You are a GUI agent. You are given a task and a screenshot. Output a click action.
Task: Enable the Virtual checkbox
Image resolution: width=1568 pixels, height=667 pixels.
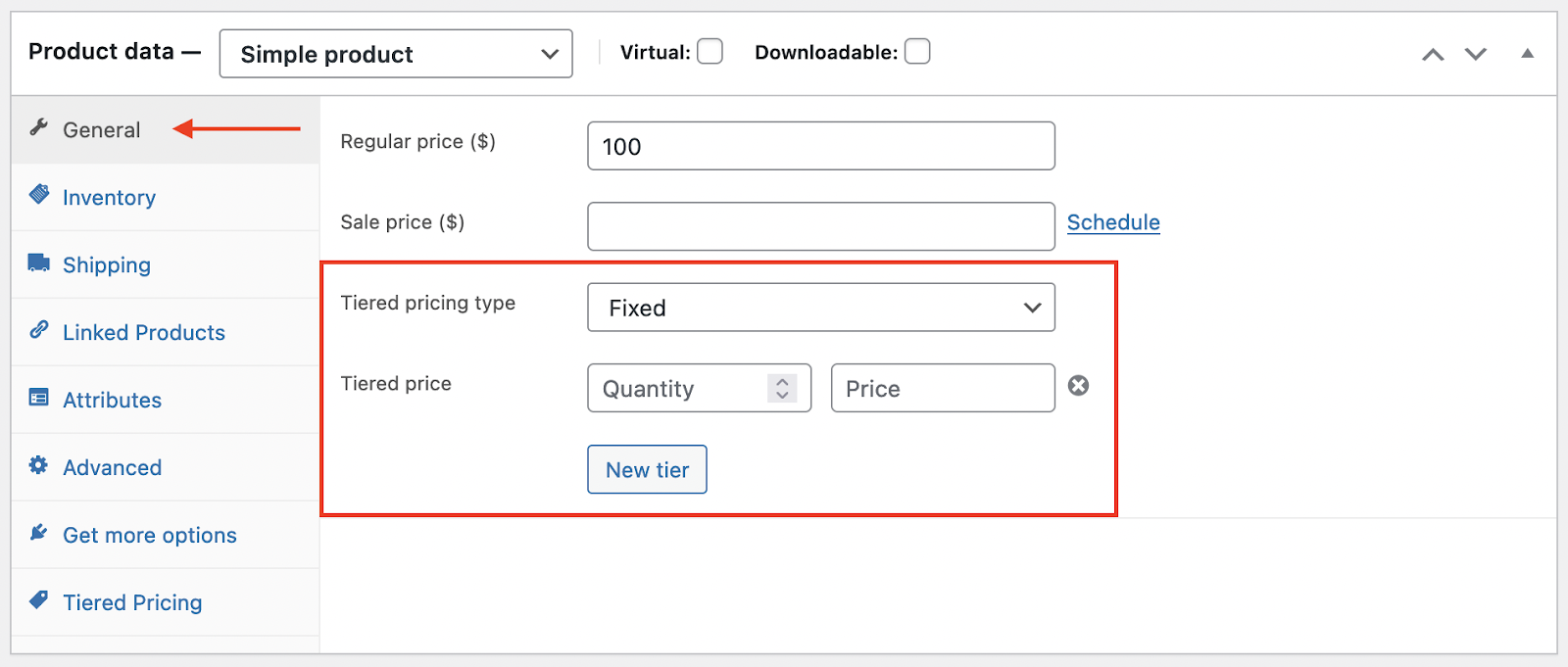click(710, 52)
